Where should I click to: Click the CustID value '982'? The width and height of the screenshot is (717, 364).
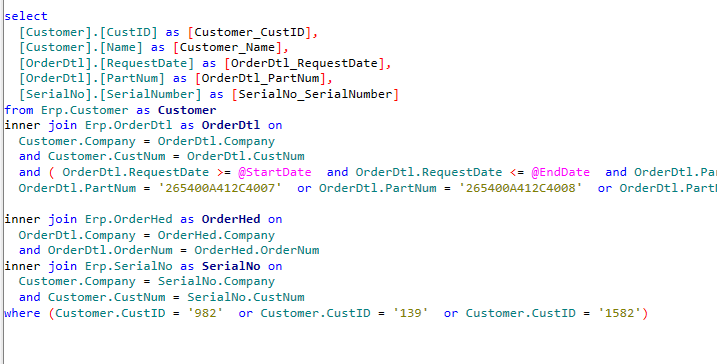[205, 314]
